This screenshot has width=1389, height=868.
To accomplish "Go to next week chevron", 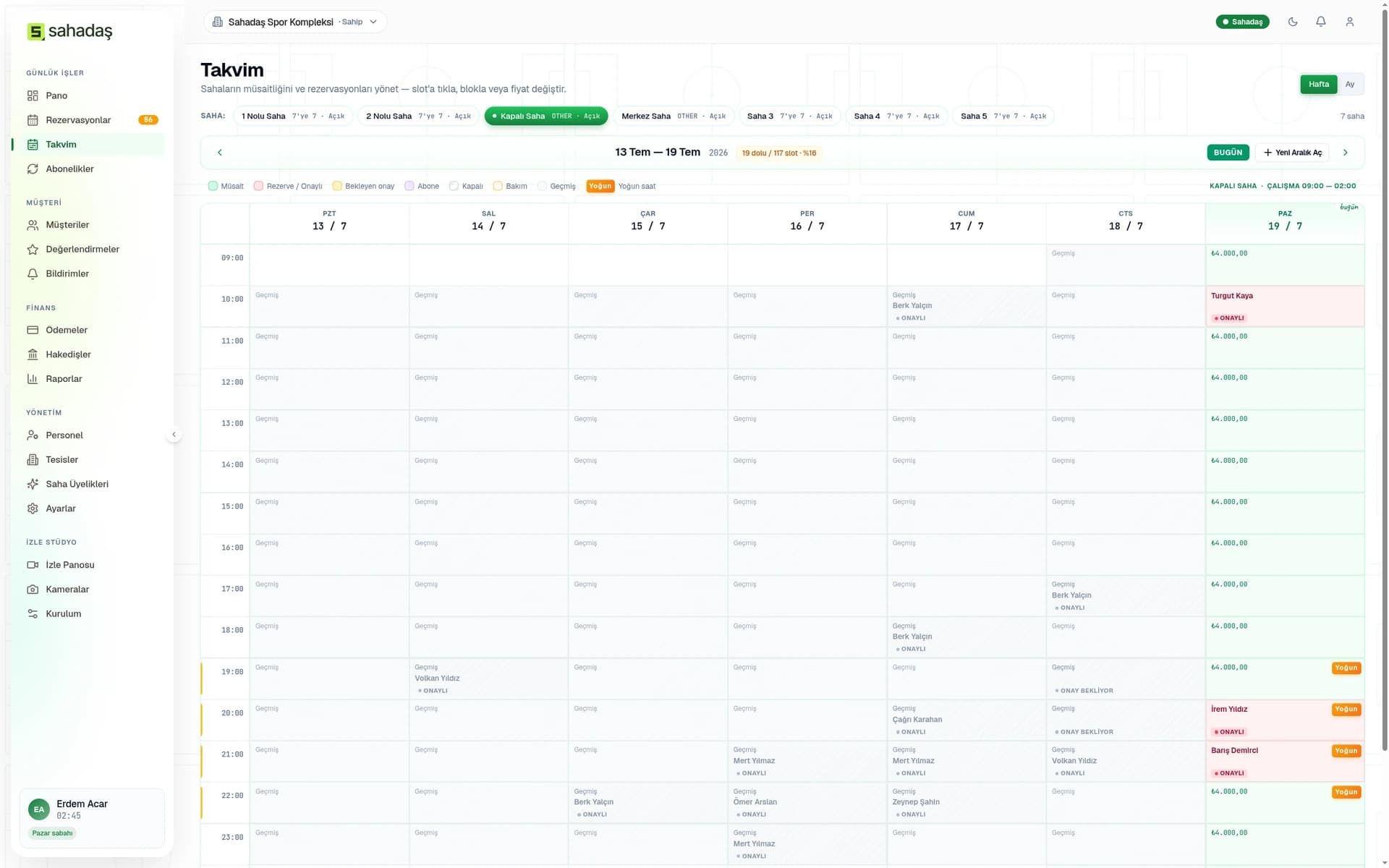I will 1346,153.
